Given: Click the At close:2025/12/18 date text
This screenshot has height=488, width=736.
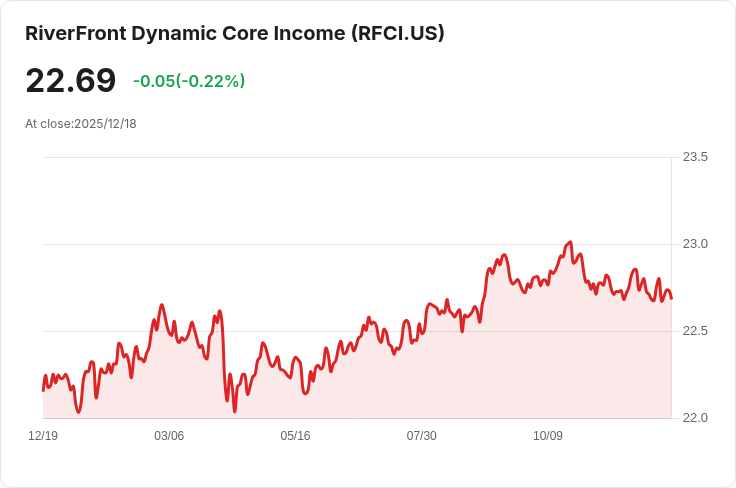Looking at the screenshot, I should click(x=81, y=124).
